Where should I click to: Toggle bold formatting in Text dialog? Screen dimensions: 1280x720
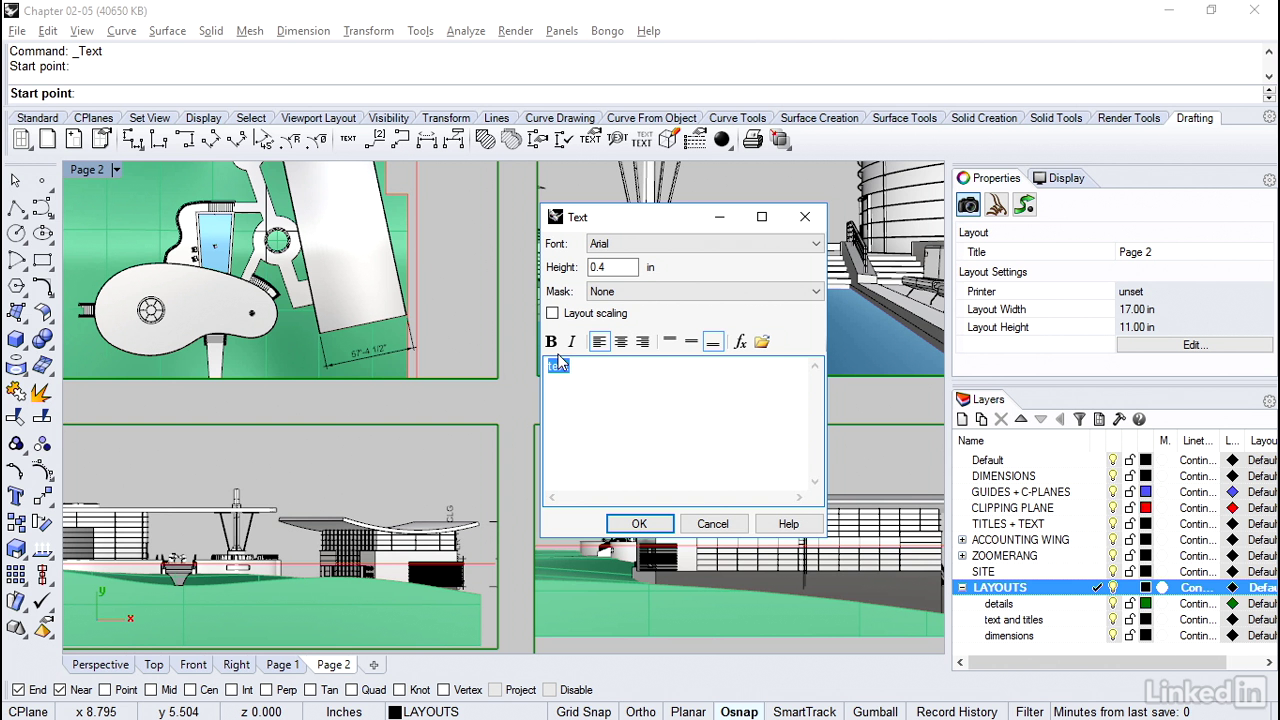click(551, 342)
